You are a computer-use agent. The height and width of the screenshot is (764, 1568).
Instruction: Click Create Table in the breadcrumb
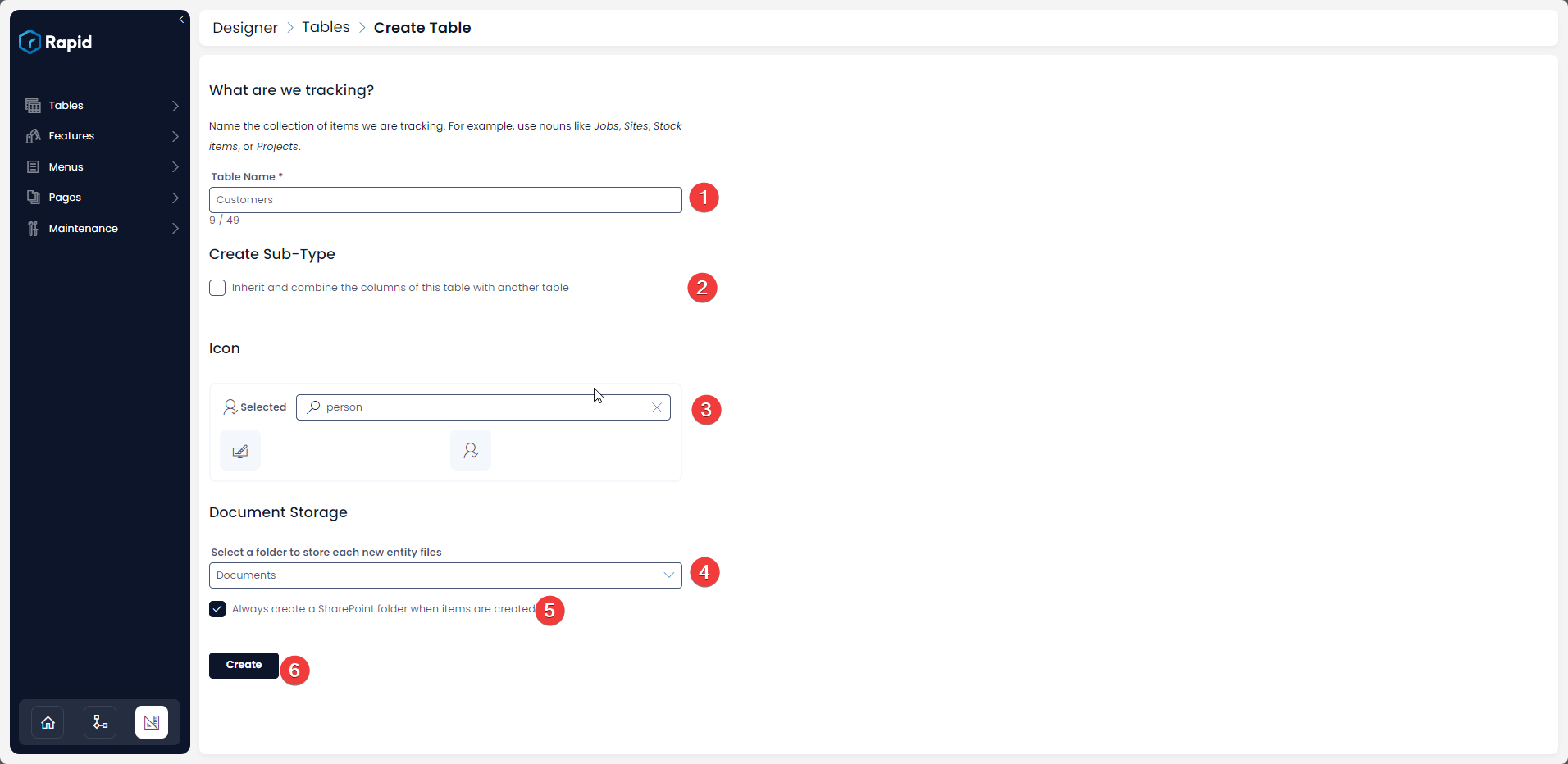pos(422,28)
